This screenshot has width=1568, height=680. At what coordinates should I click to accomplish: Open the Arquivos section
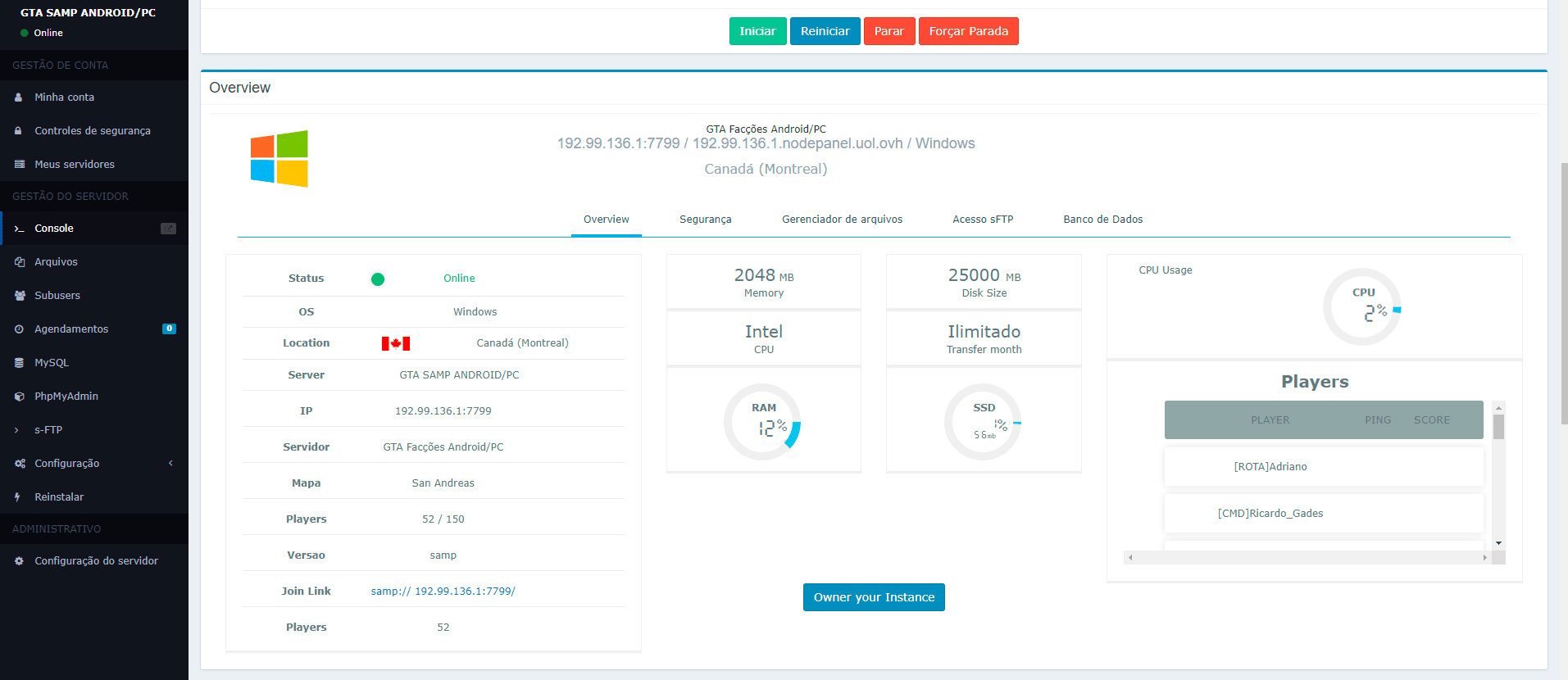tap(94, 262)
